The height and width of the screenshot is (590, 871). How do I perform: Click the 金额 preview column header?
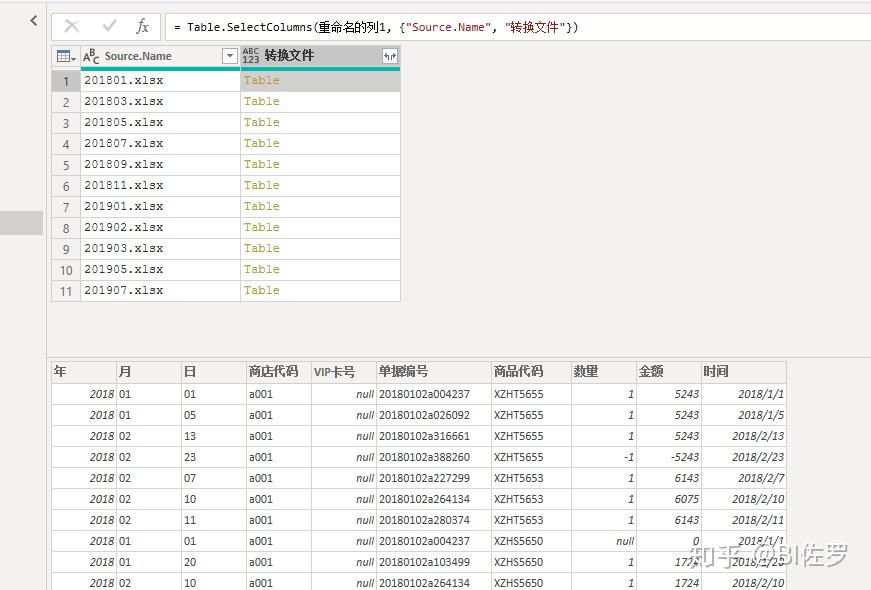(651, 372)
